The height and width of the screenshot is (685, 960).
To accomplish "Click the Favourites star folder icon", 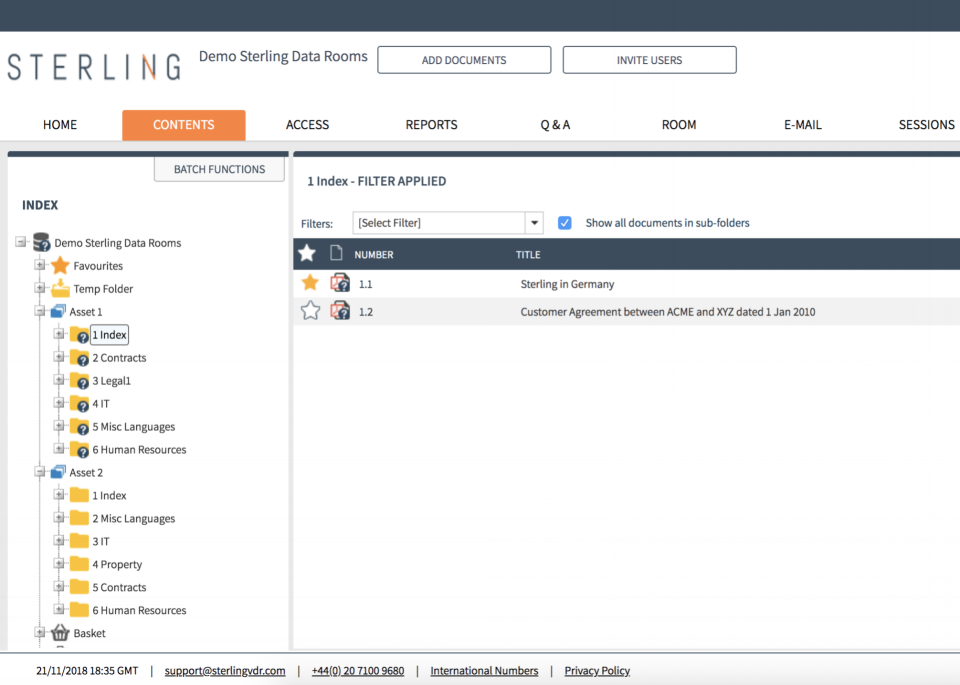I will [x=60, y=266].
